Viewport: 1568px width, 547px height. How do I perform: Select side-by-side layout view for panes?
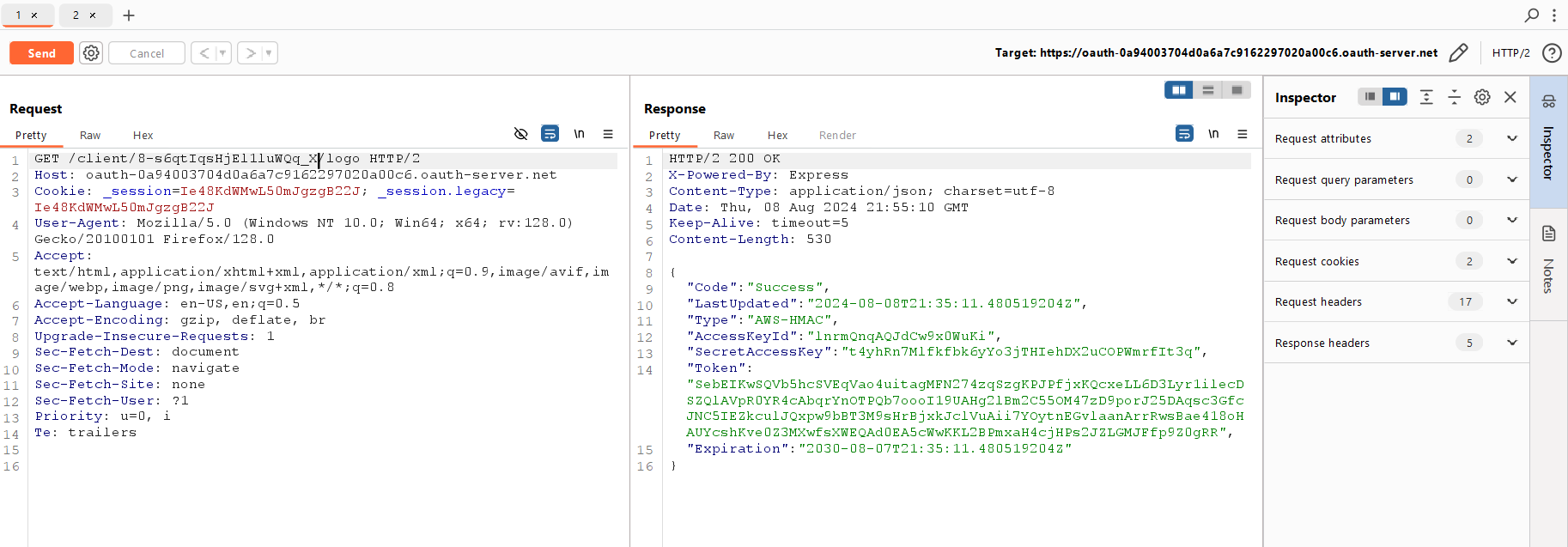(1178, 90)
